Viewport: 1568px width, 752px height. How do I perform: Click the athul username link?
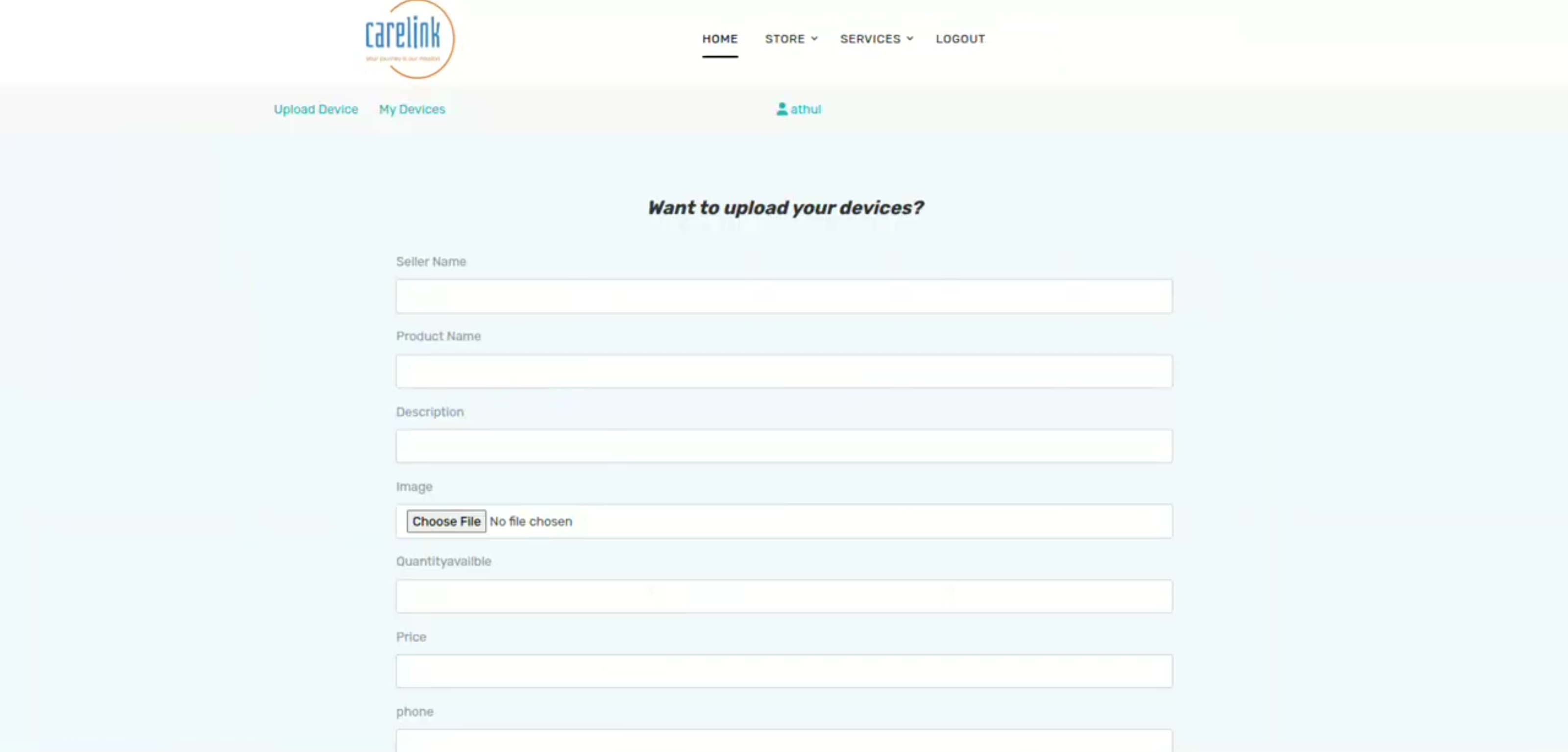(805, 109)
